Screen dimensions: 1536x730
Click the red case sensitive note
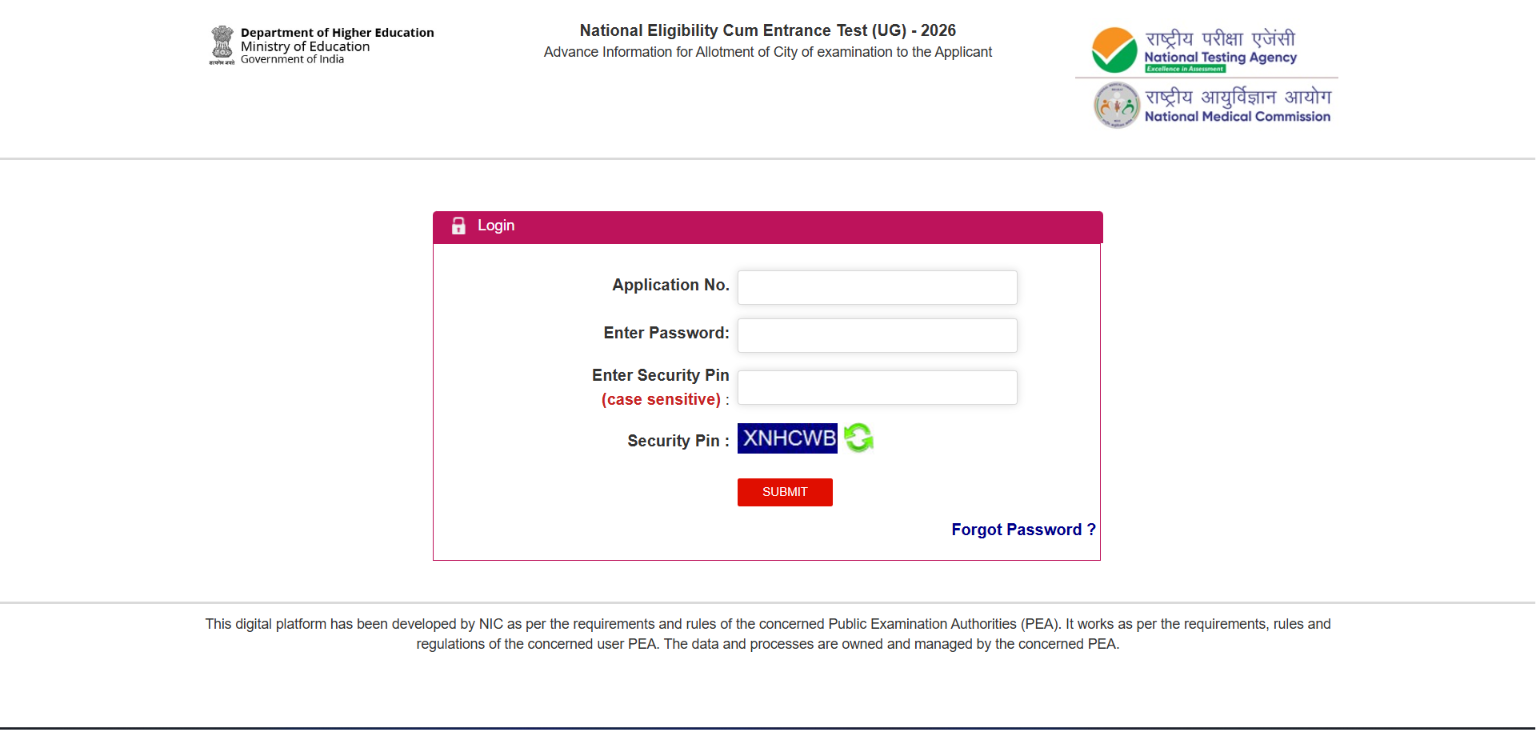click(x=661, y=399)
